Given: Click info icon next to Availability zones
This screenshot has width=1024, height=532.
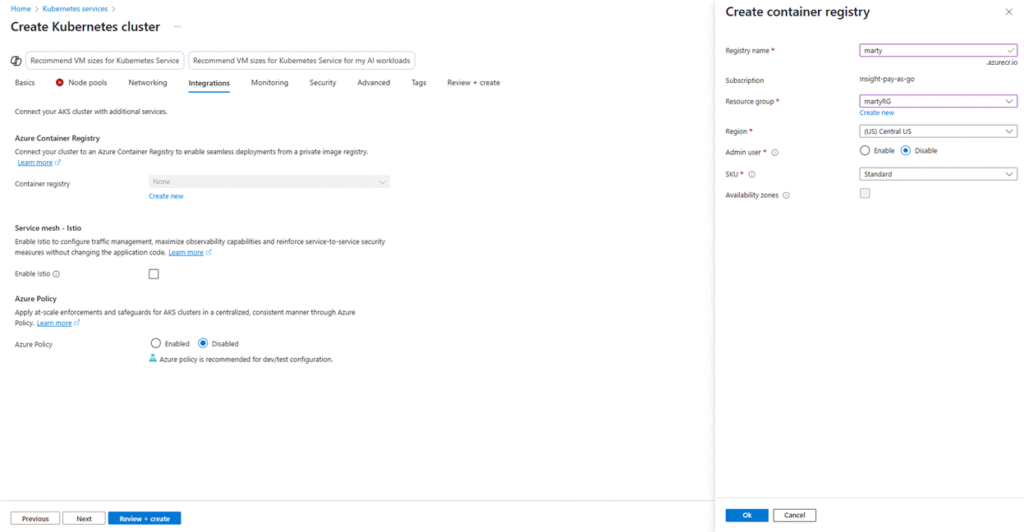Looking at the screenshot, I should pyautogui.click(x=786, y=196).
